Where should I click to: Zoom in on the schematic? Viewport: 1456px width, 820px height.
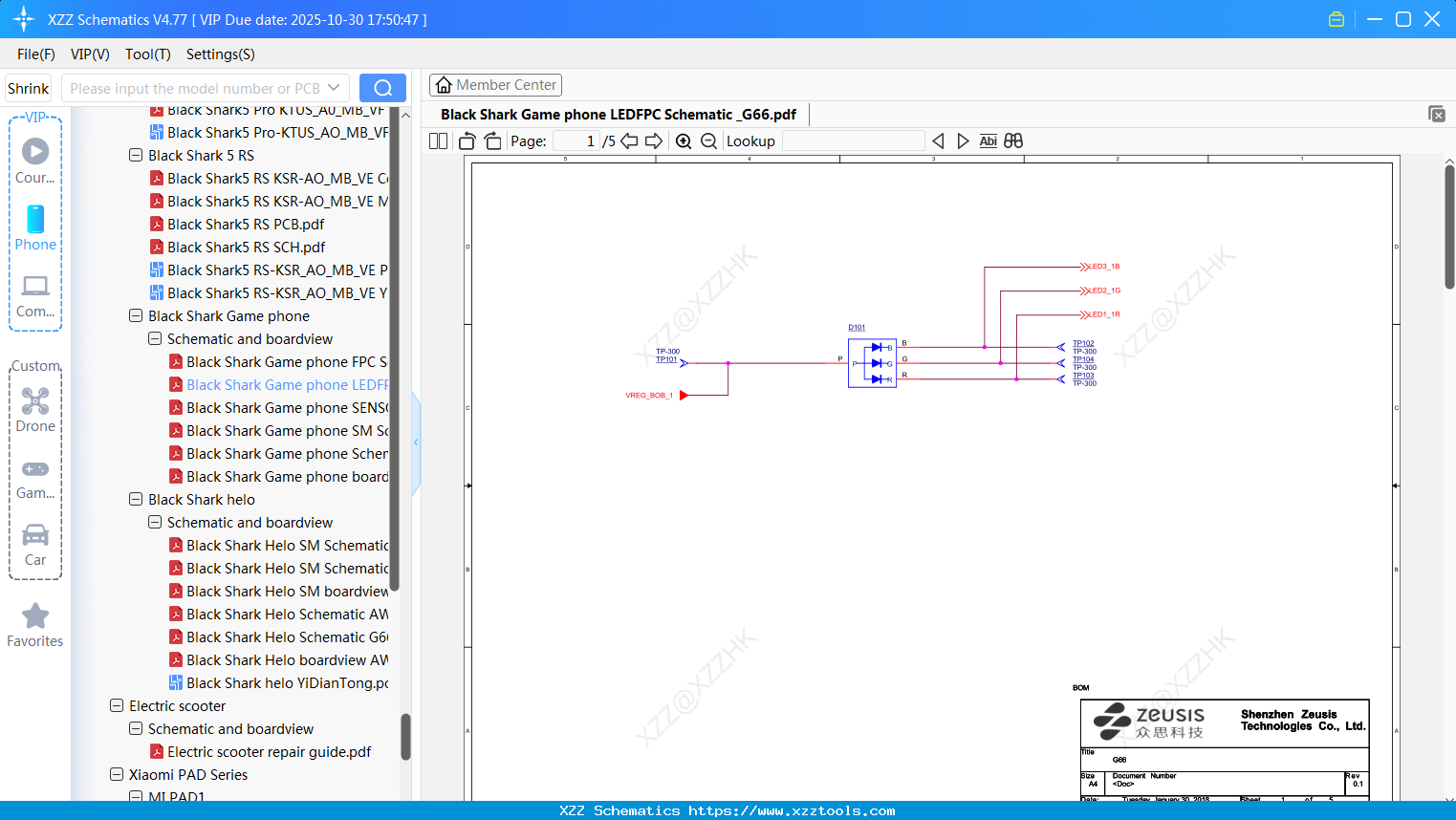pos(684,140)
